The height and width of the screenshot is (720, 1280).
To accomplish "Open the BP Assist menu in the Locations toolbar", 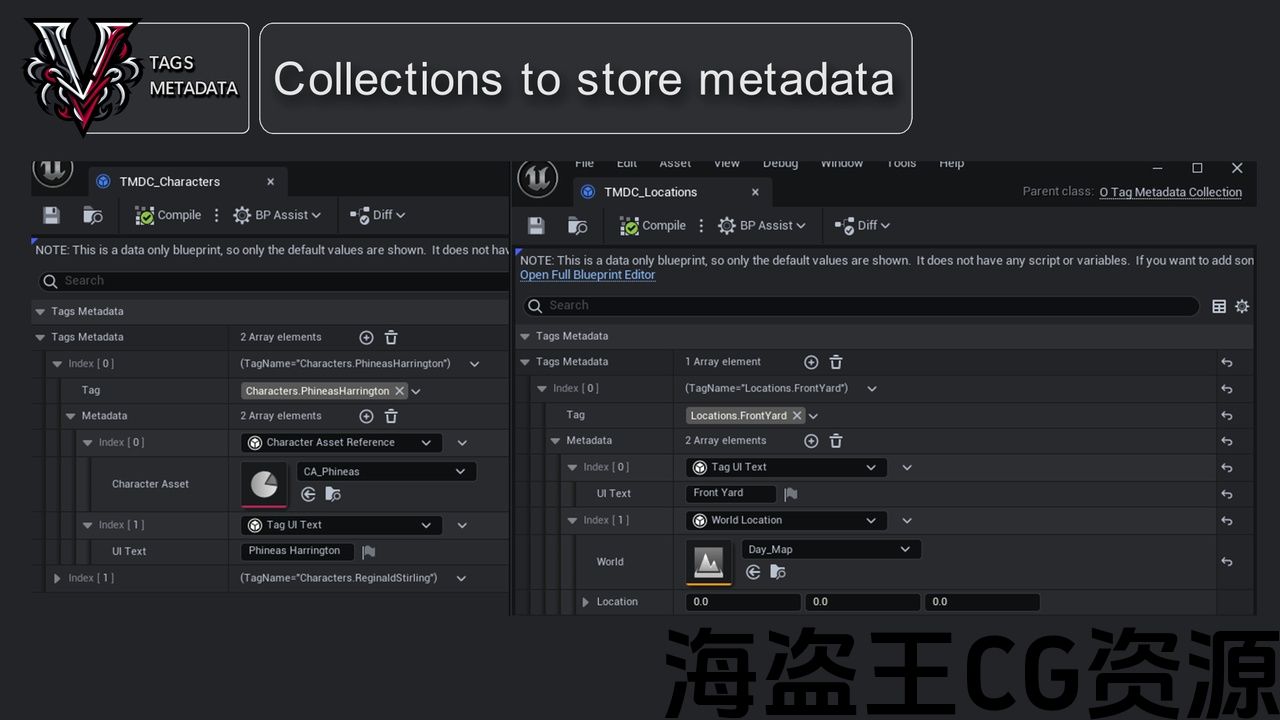I will (x=762, y=226).
